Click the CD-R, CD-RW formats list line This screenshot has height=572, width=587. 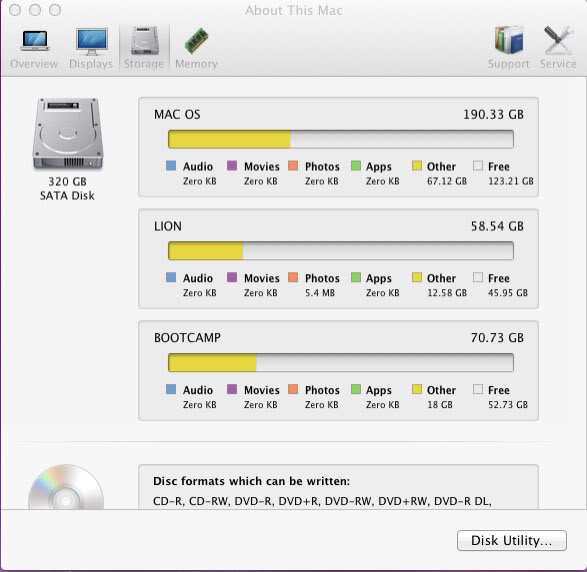(322, 501)
